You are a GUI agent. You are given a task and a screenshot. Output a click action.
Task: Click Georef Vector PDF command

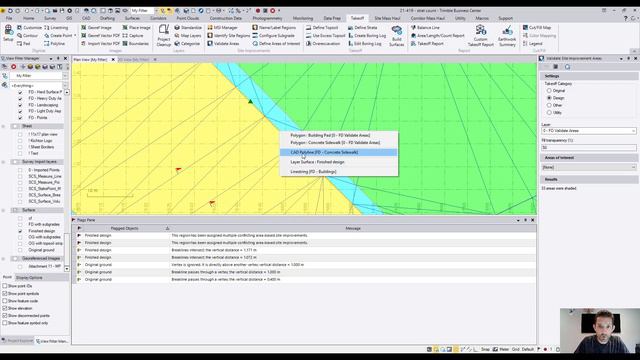(x=100, y=36)
